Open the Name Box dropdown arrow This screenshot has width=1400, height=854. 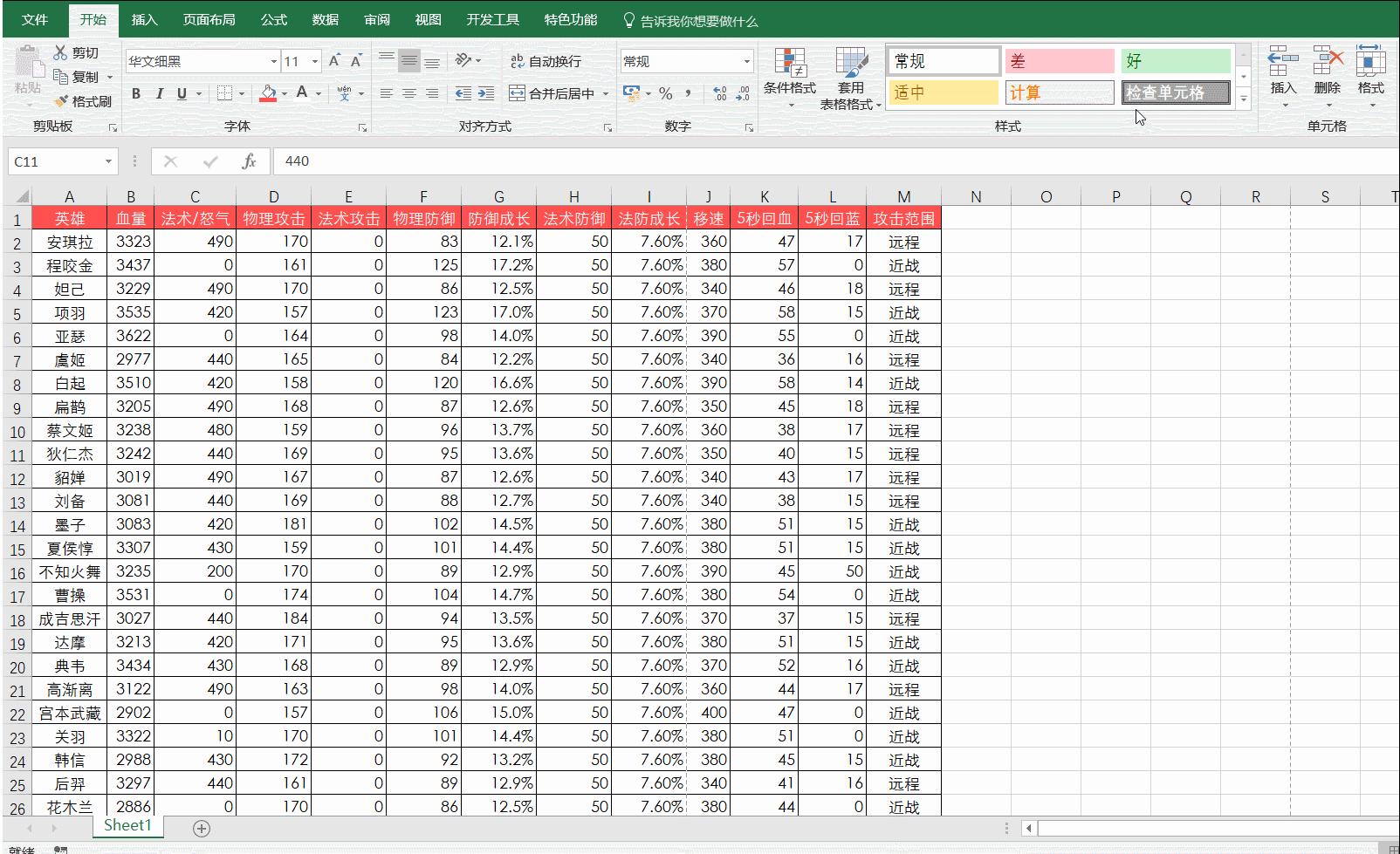(x=108, y=161)
